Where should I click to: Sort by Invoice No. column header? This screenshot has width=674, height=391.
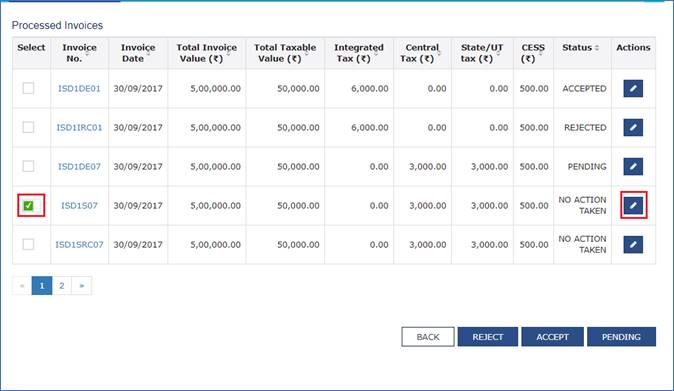[x=79, y=53]
